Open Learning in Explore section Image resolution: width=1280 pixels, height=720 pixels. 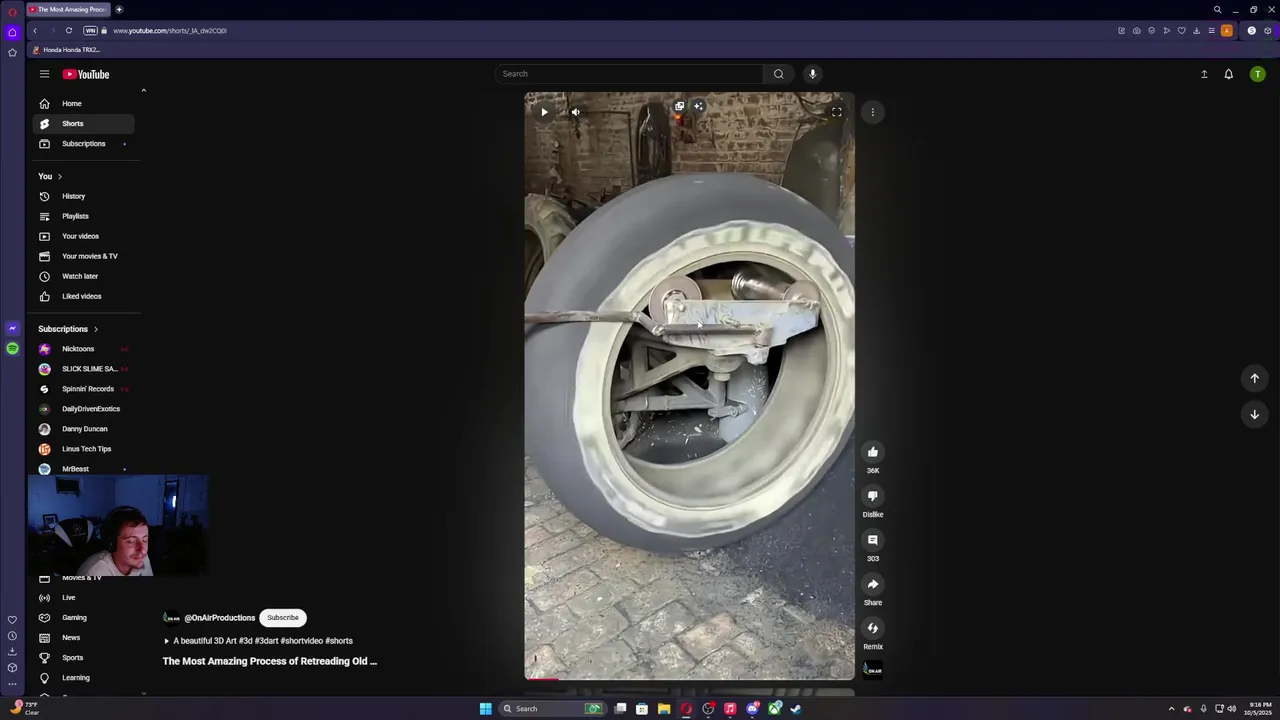pyautogui.click(x=84, y=678)
